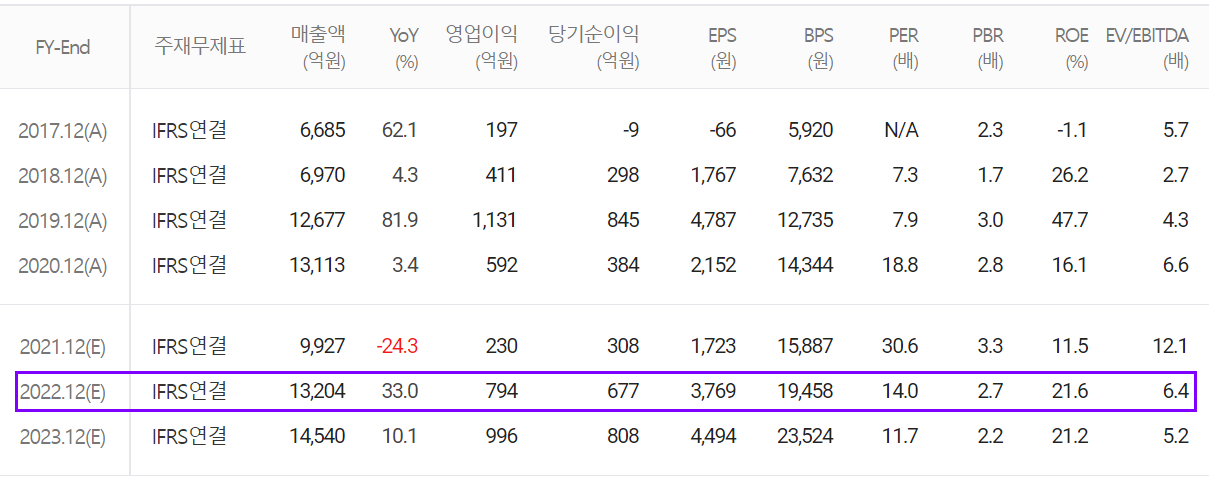The height and width of the screenshot is (481, 1211).
Task: Click the red -24.3 YoY value
Action: [398, 346]
